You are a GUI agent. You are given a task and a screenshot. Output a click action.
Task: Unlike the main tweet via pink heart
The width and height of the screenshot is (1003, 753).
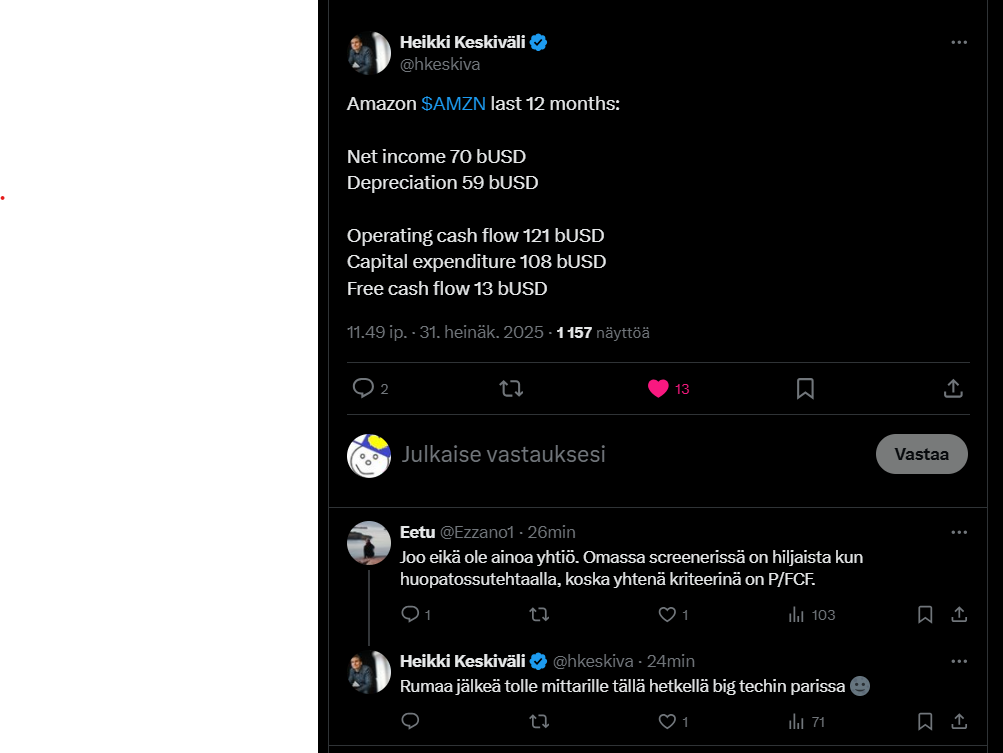(658, 388)
